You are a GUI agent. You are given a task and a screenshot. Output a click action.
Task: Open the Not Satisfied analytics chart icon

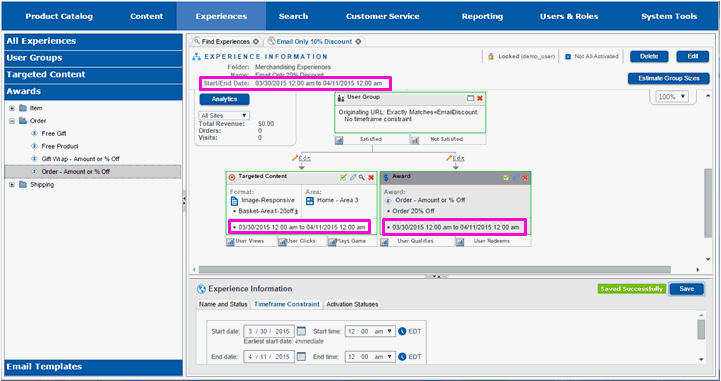(x=414, y=140)
